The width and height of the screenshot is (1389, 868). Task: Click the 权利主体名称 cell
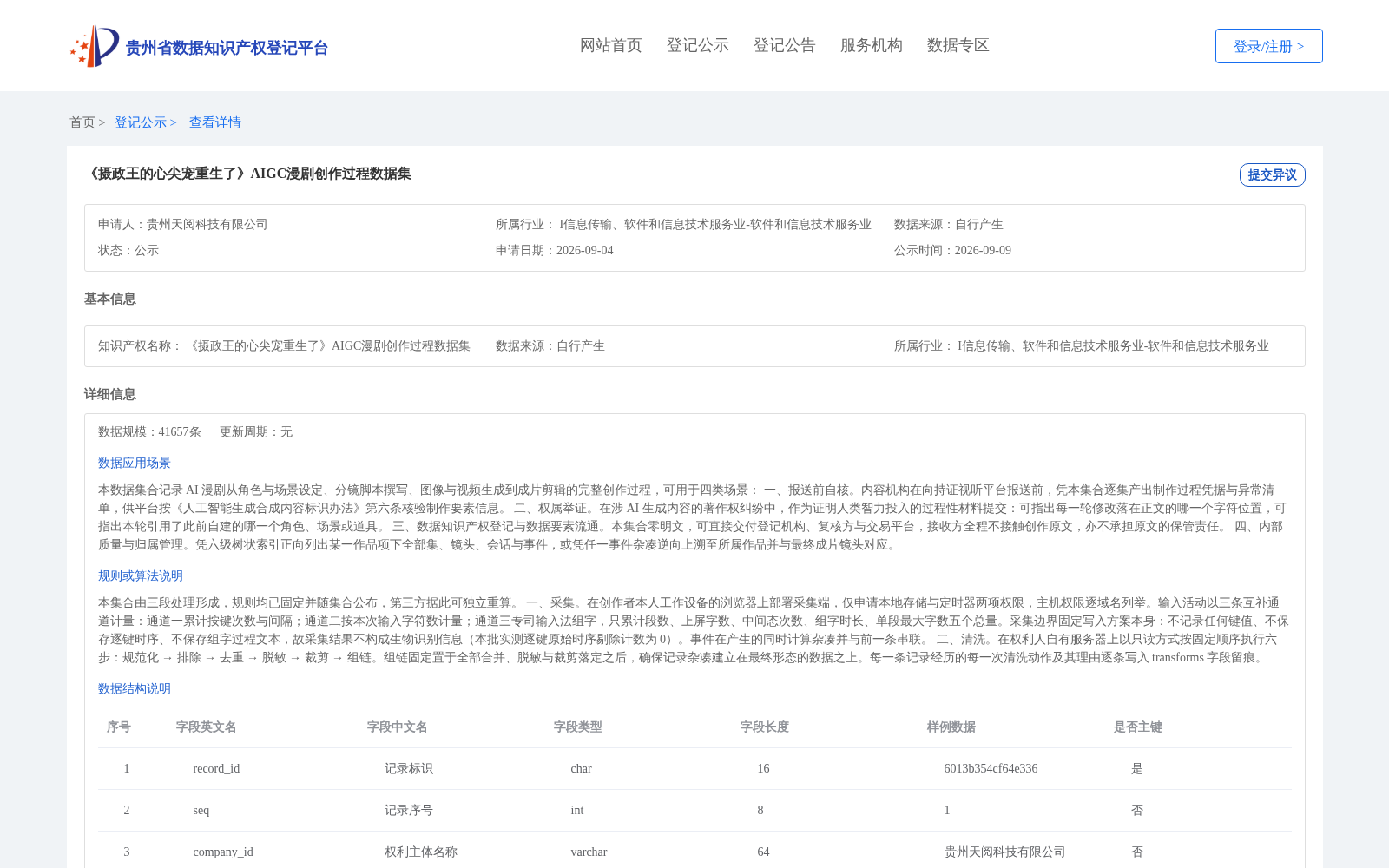tap(421, 852)
